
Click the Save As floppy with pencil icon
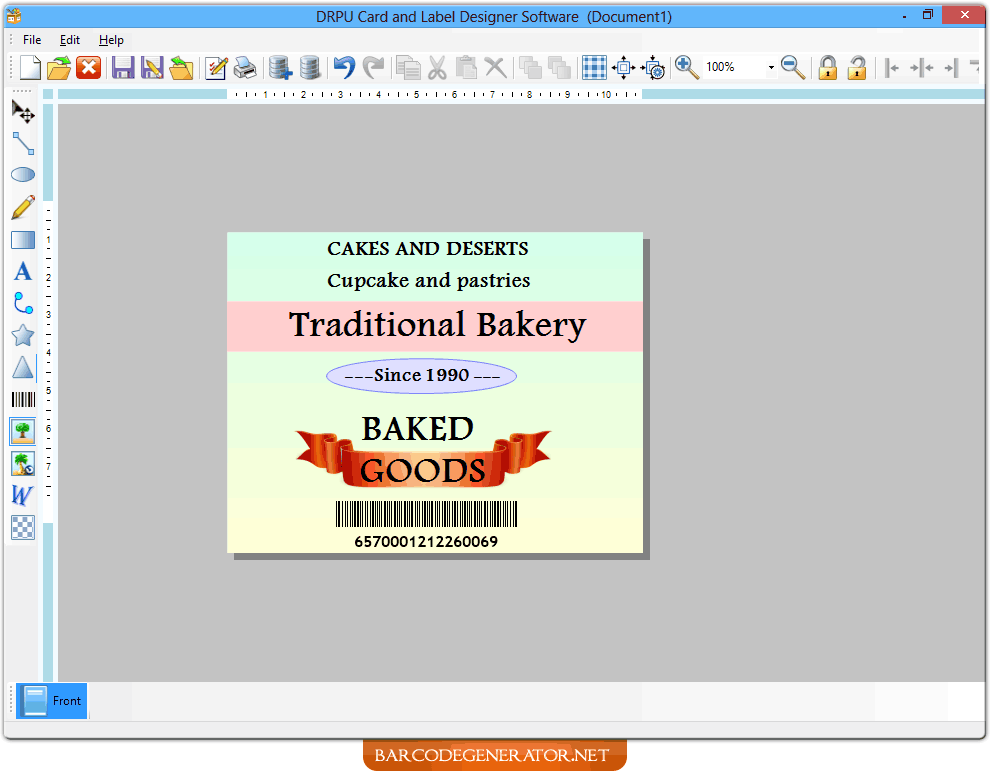click(x=152, y=68)
